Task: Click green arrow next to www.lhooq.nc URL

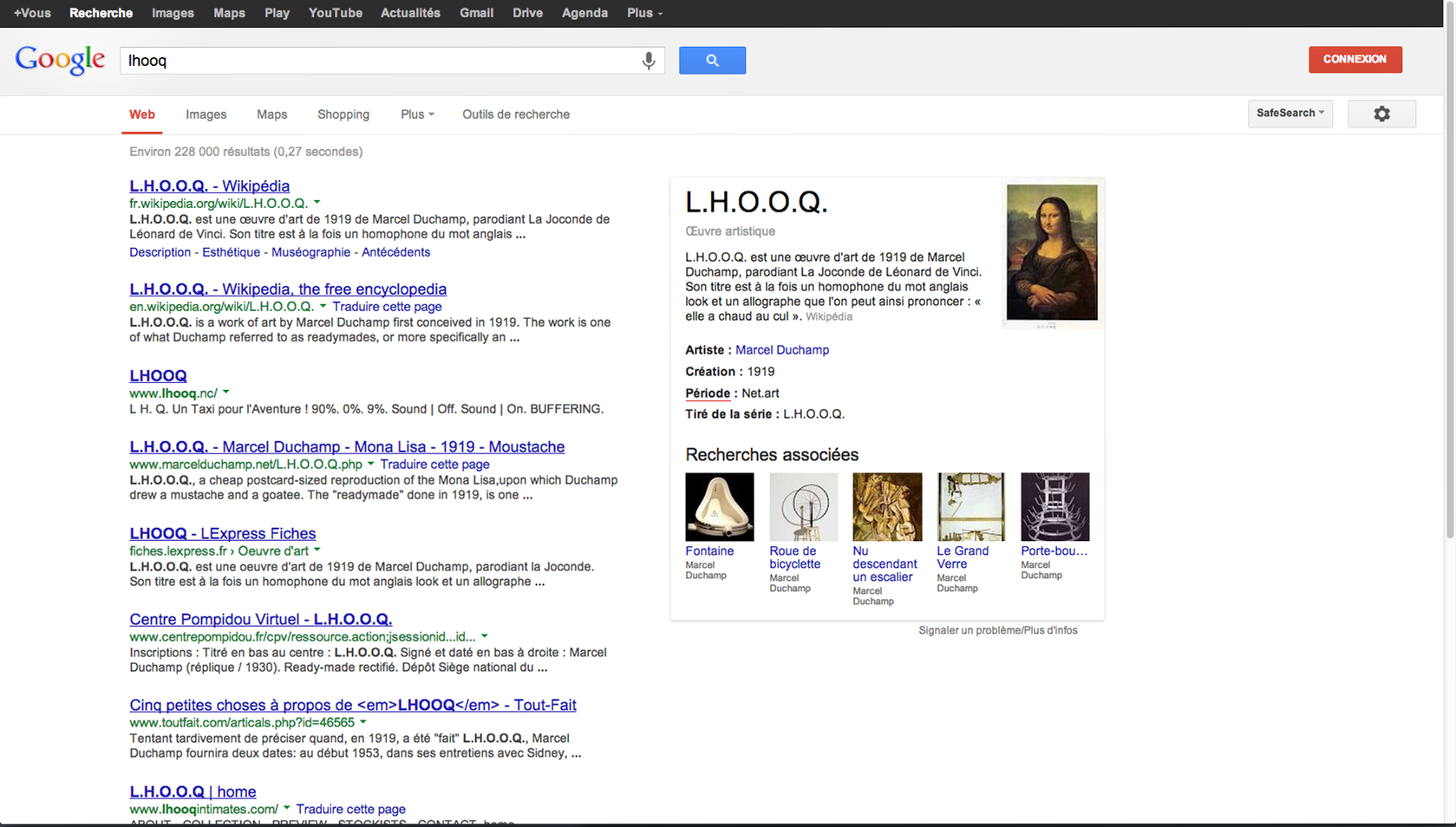Action: (x=225, y=393)
